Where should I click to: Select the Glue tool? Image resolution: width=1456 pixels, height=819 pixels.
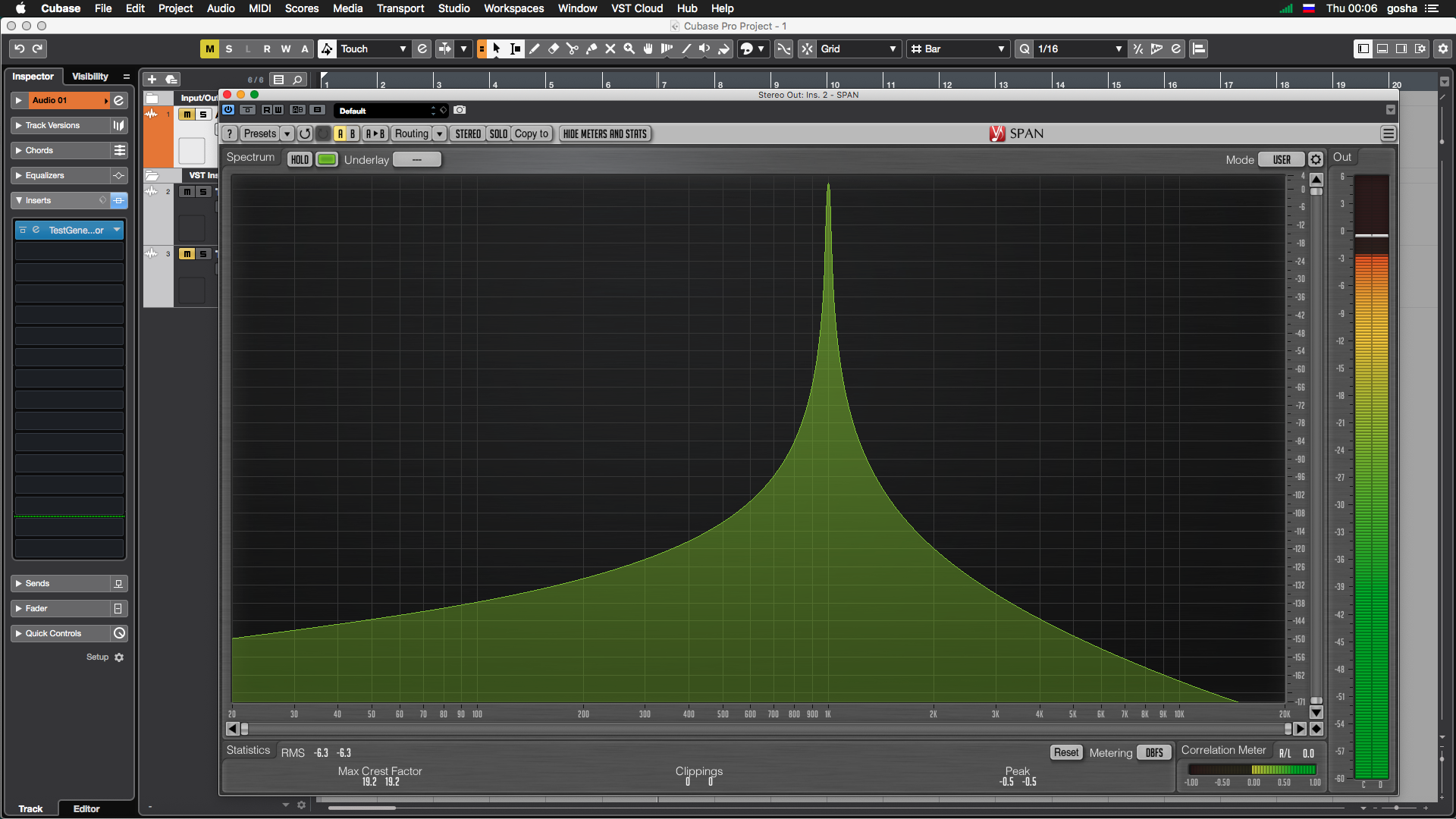coord(591,49)
